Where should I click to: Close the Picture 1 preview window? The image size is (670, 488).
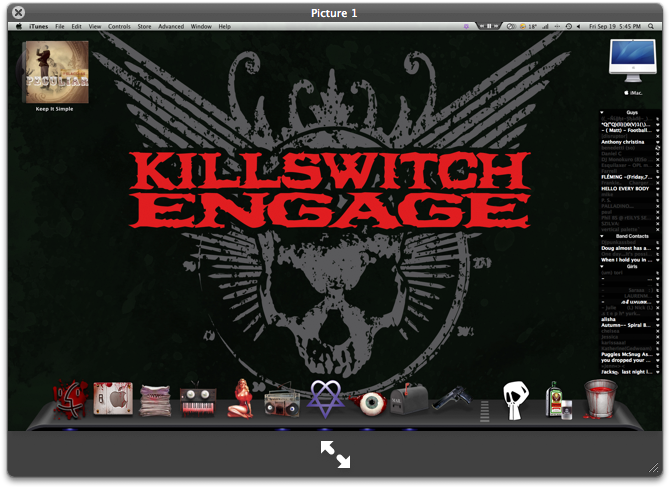(18, 12)
